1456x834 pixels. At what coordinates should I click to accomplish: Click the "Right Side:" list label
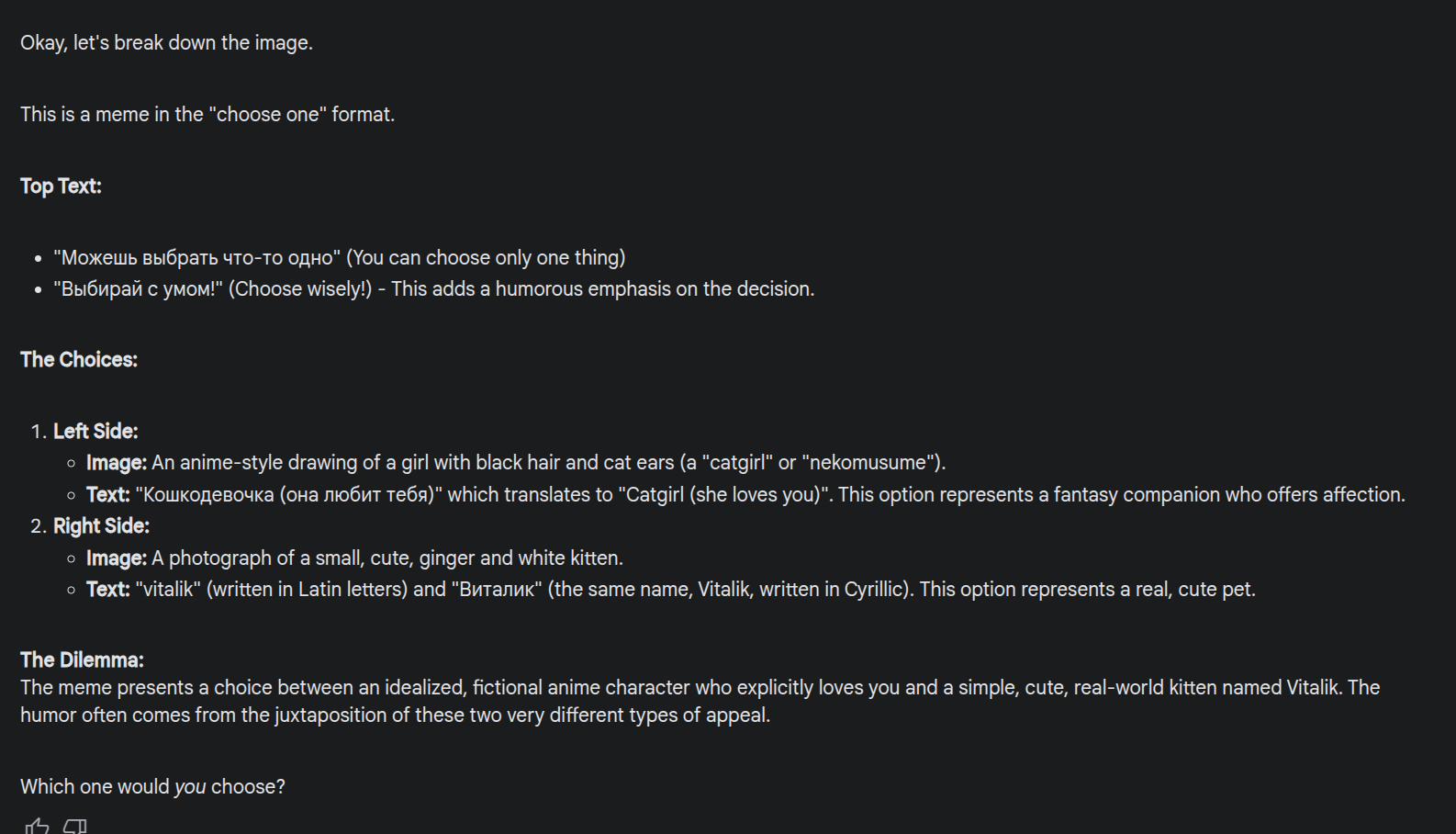[101, 526]
